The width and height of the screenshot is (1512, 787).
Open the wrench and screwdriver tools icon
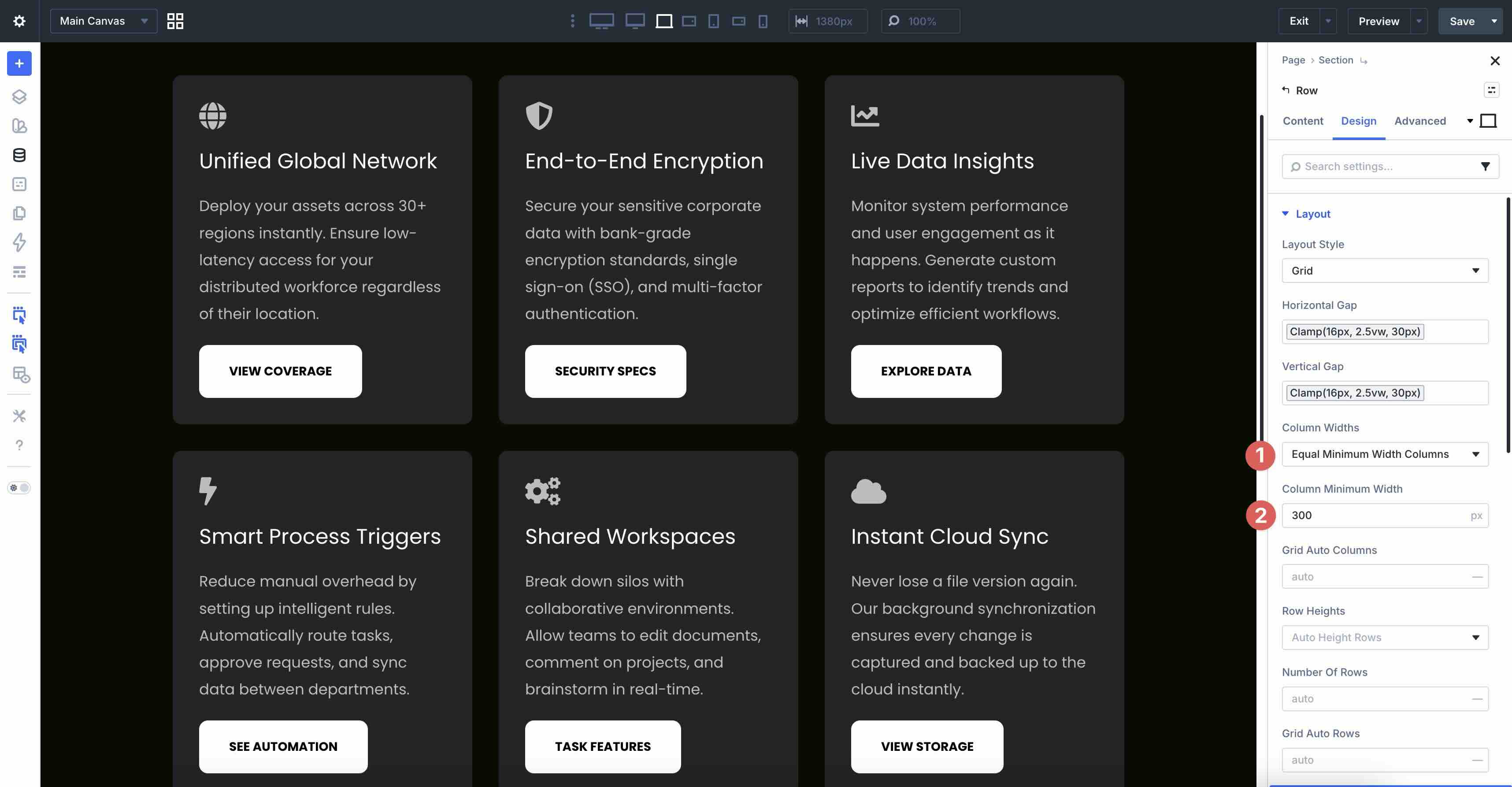tap(19, 416)
